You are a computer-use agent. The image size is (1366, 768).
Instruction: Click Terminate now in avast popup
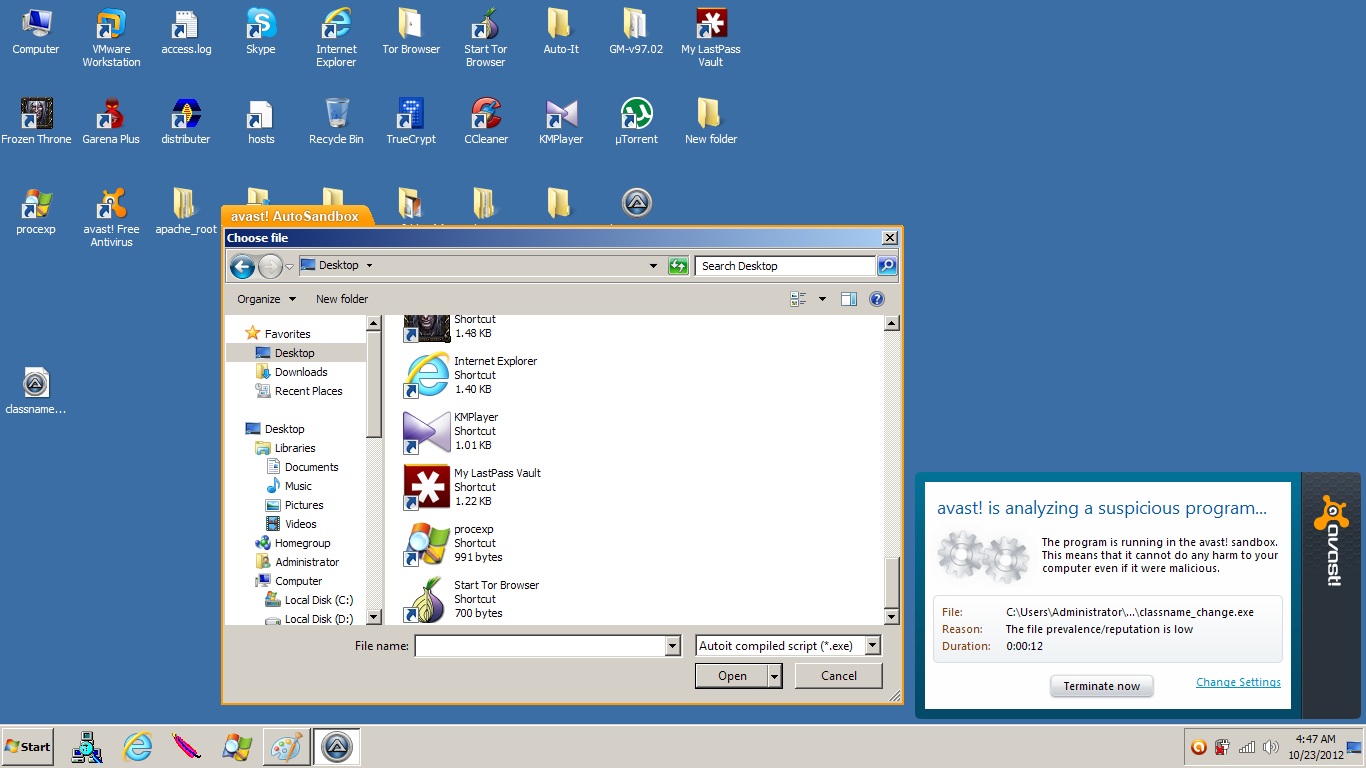tap(1101, 686)
